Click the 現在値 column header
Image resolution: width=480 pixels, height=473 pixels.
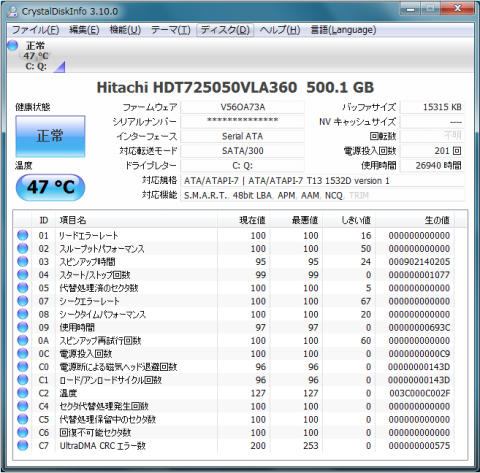coord(244,220)
